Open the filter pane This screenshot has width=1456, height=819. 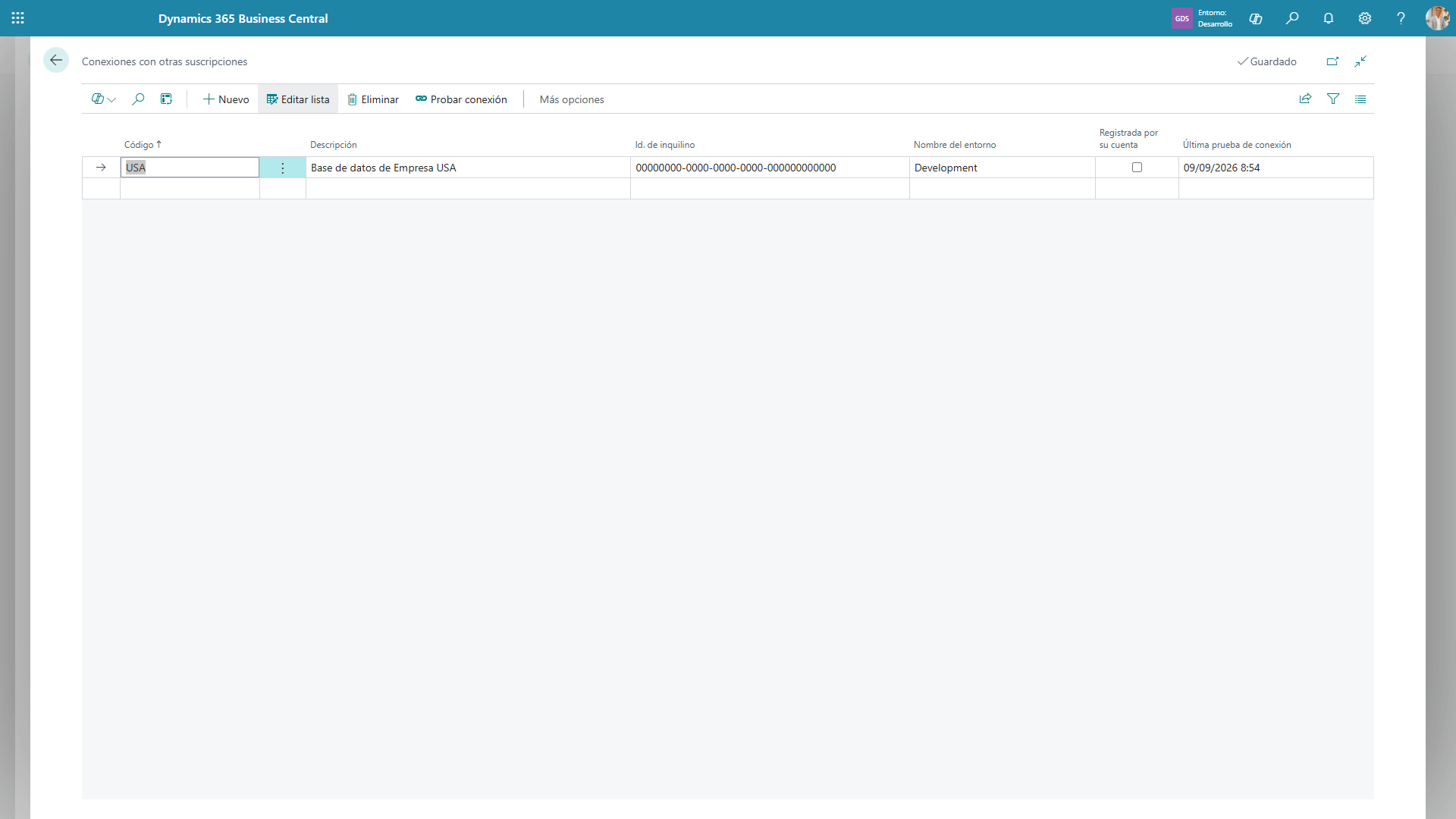(1333, 99)
